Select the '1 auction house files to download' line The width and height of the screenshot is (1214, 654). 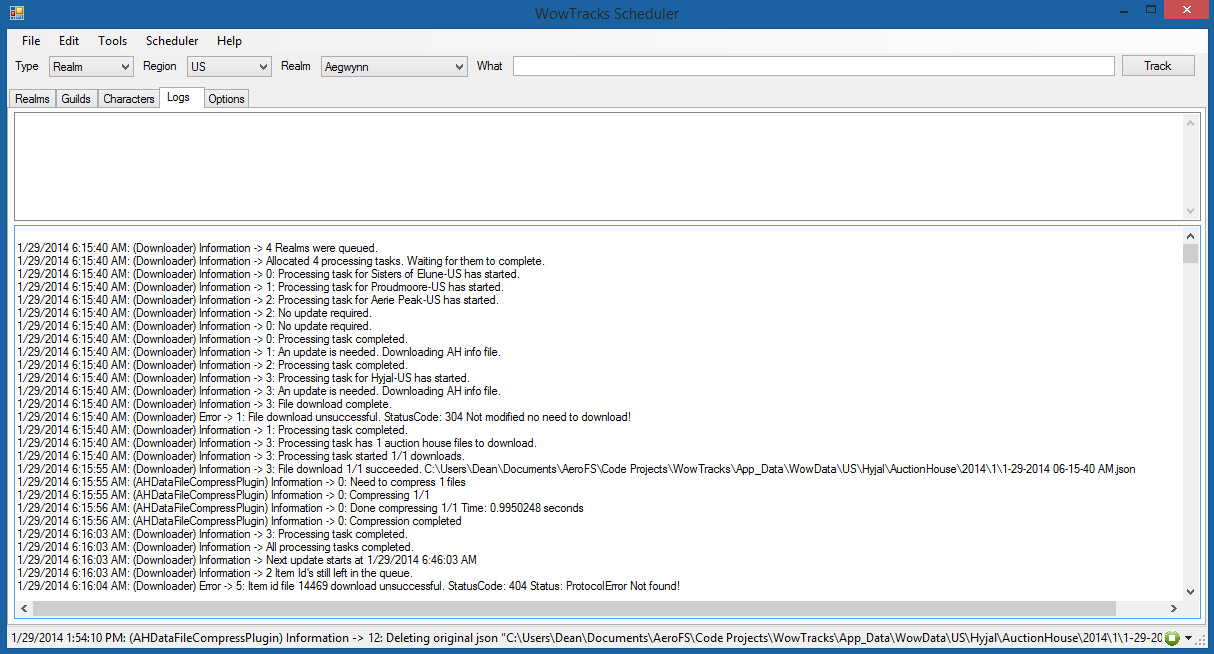click(278, 443)
